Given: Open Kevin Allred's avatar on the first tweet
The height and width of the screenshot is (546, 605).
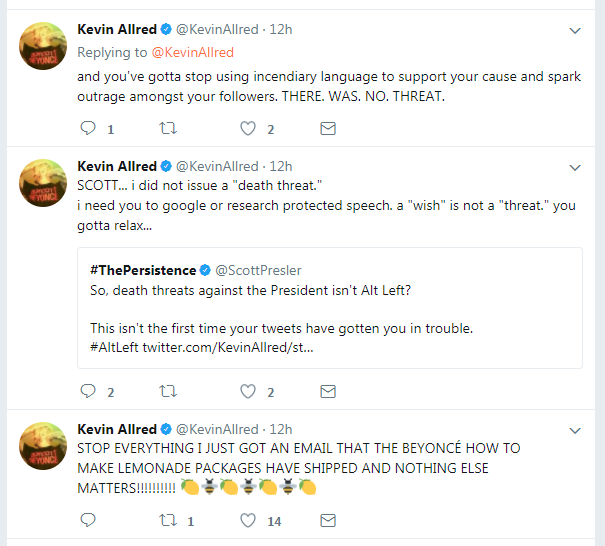Looking at the screenshot, I should (x=43, y=46).
